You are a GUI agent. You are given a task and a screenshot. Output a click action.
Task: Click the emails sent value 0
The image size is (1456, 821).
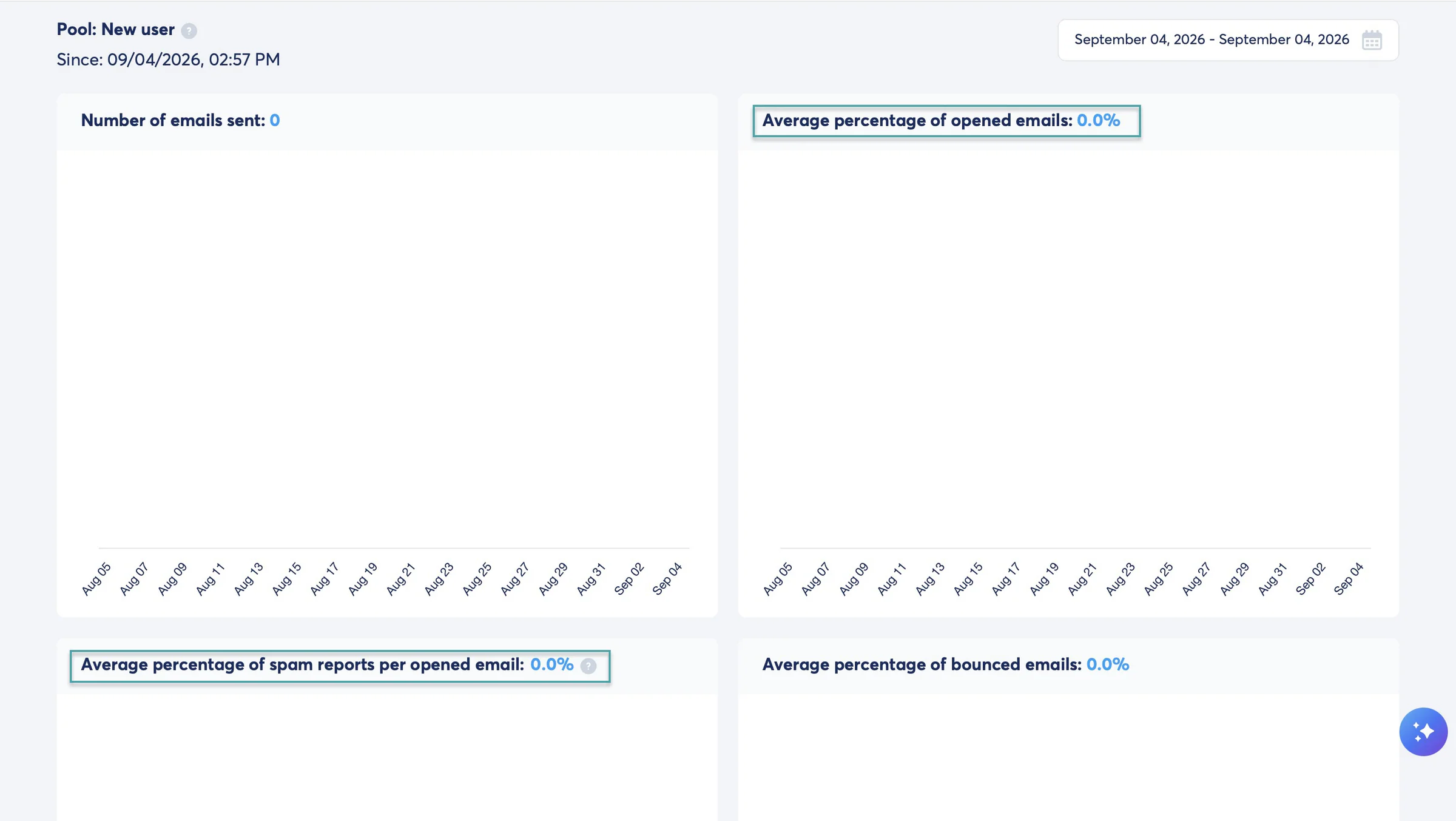click(x=275, y=120)
